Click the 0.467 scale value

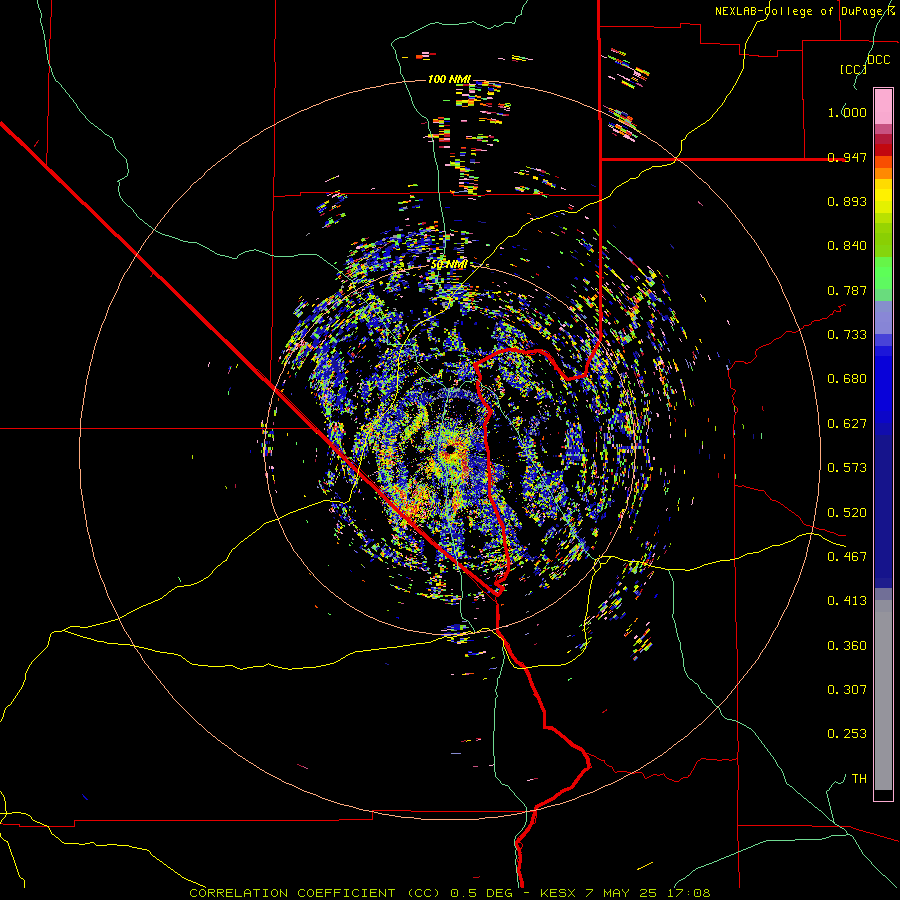[847, 557]
